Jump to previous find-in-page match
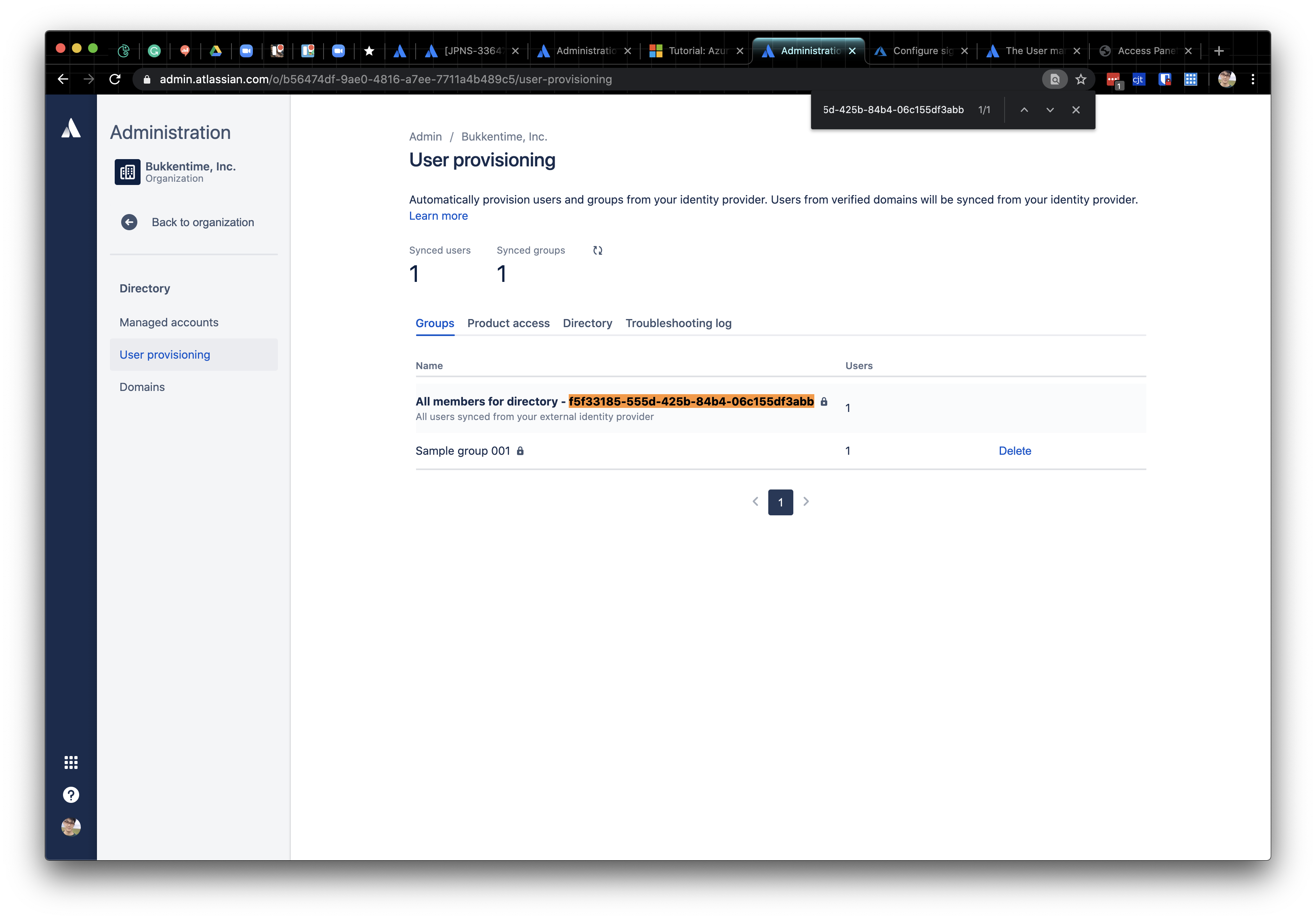 tap(1024, 109)
